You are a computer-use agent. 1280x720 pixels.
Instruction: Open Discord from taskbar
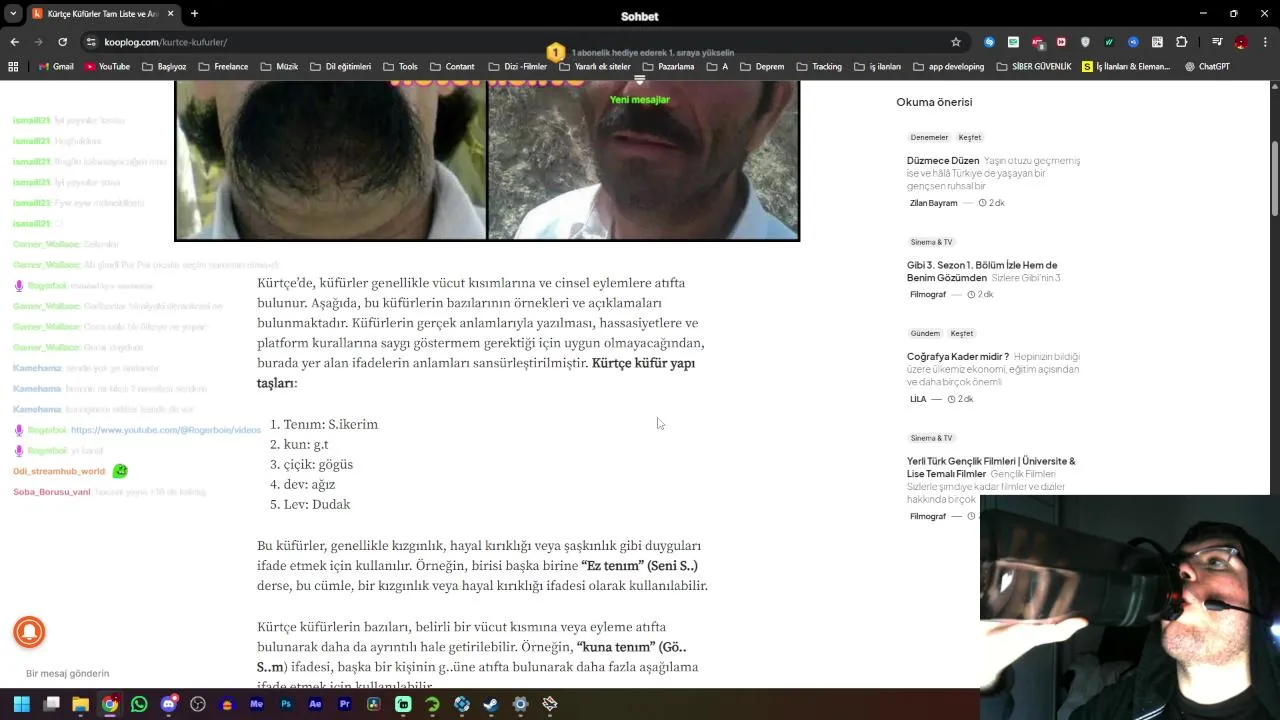pyautogui.click(x=168, y=704)
